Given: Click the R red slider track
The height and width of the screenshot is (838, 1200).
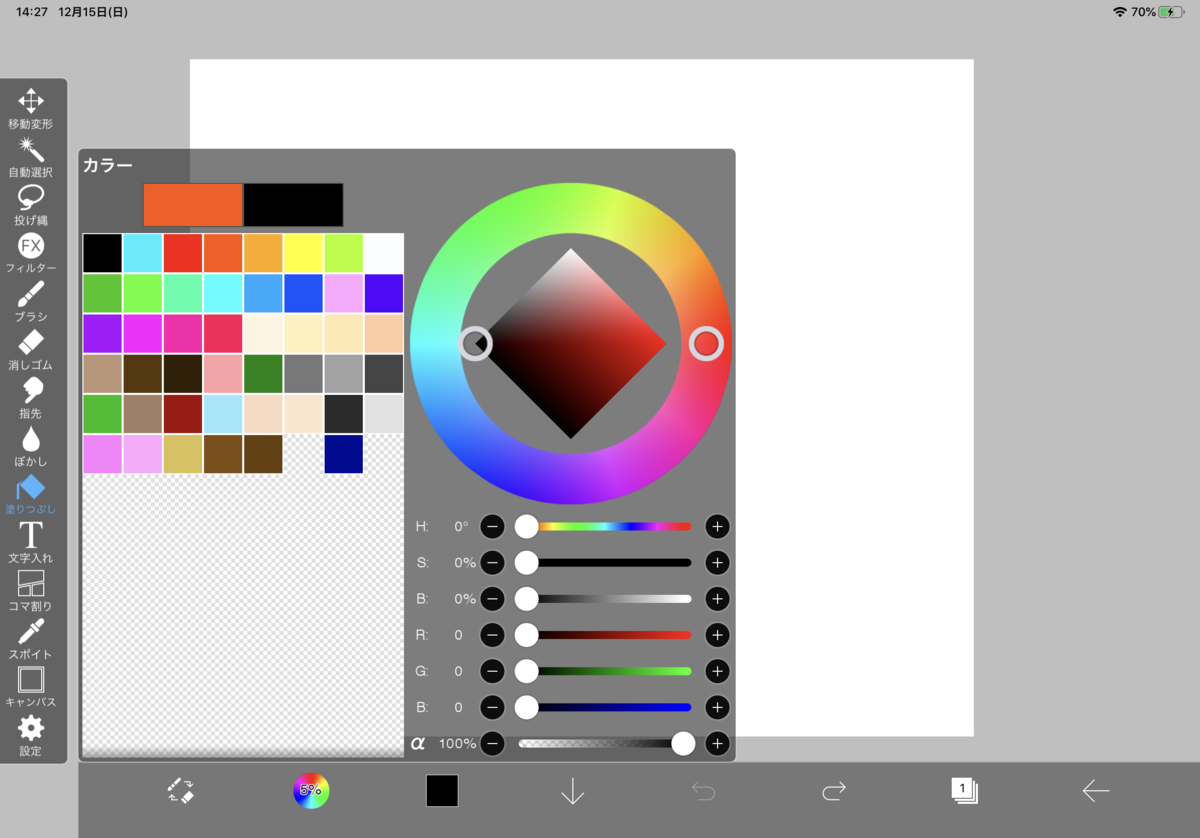Looking at the screenshot, I should [x=605, y=635].
